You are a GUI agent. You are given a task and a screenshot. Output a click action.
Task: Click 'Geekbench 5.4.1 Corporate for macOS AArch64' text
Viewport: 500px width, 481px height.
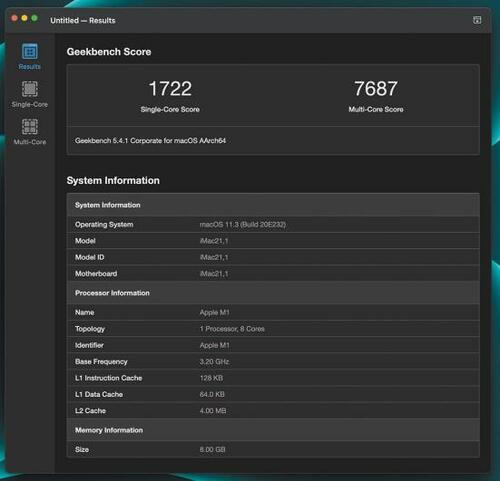150,141
